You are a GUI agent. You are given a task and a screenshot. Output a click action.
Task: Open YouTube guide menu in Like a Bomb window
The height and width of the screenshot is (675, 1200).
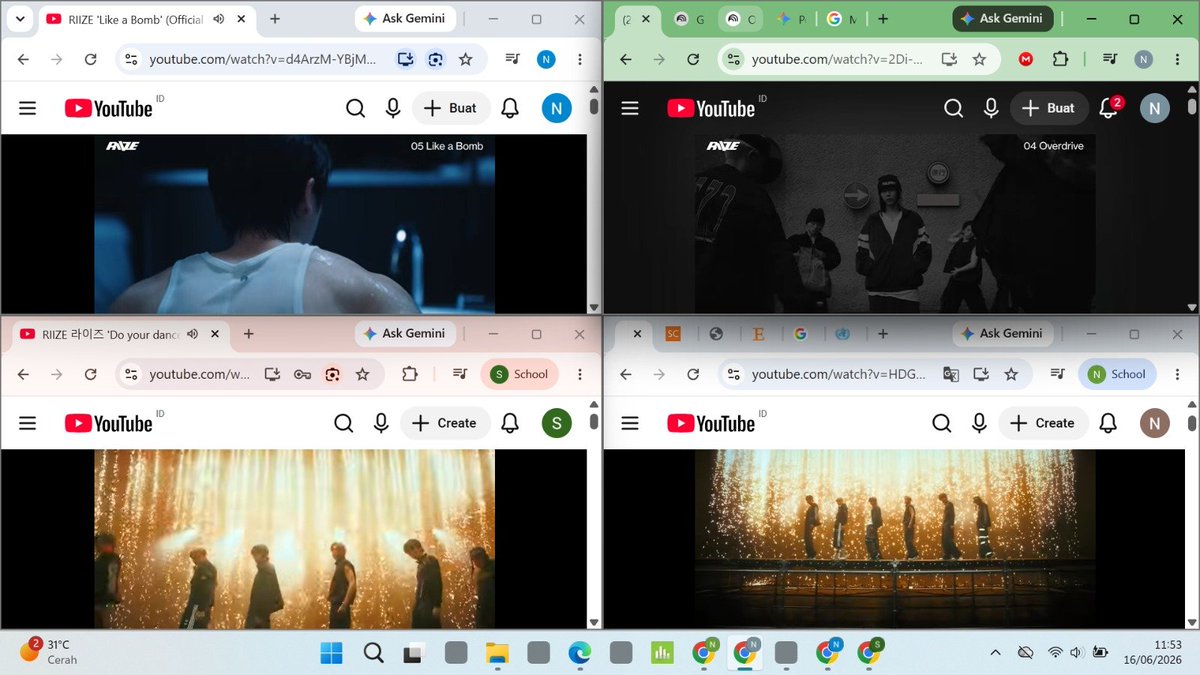click(x=27, y=108)
